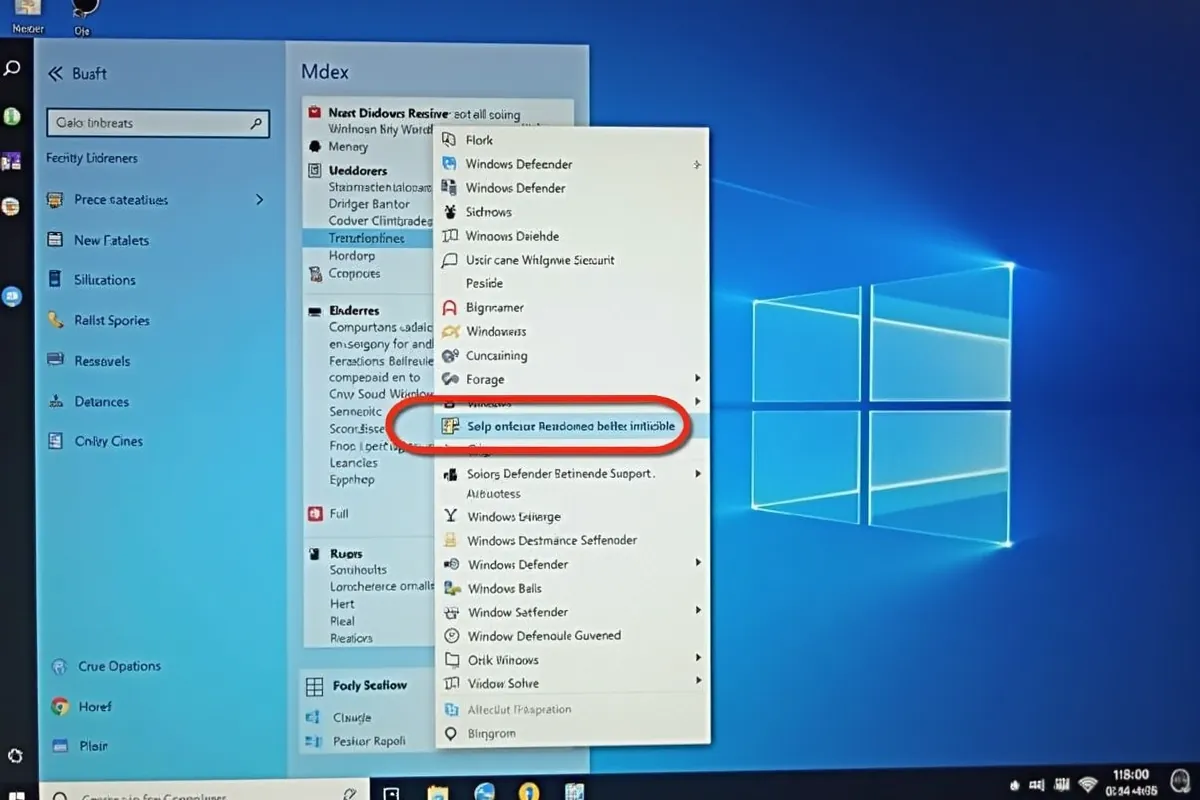The height and width of the screenshot is (800, 1200).
Task: Select Blingrom at the bottom of the menu
Action: click(x=491, y=733)
